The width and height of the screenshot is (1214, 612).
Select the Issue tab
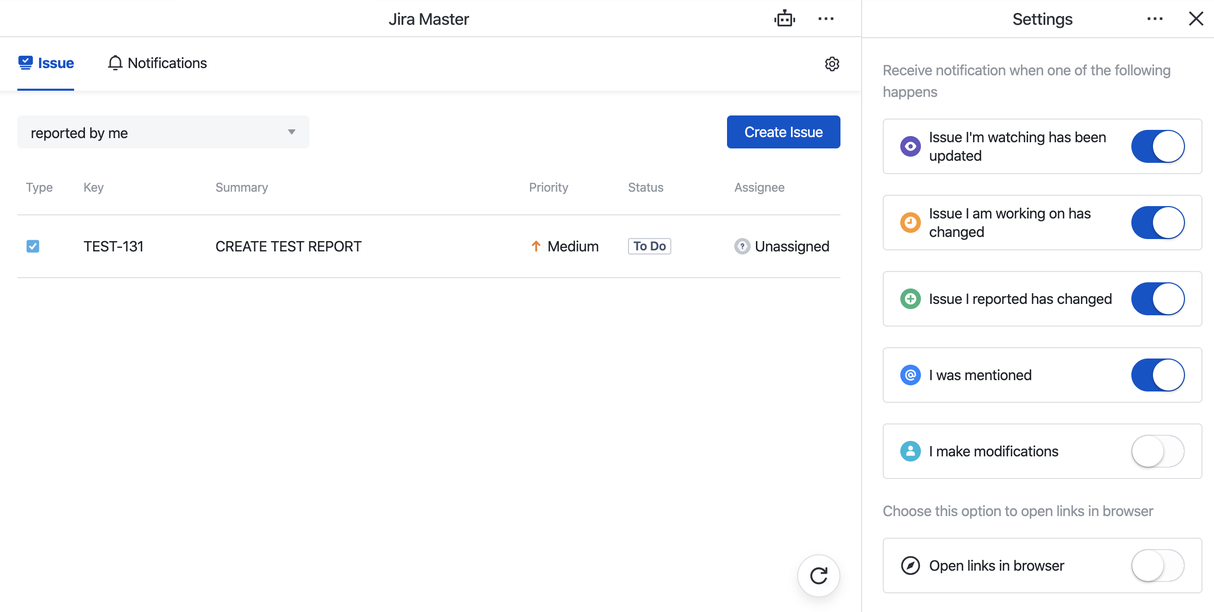(45, 63)
